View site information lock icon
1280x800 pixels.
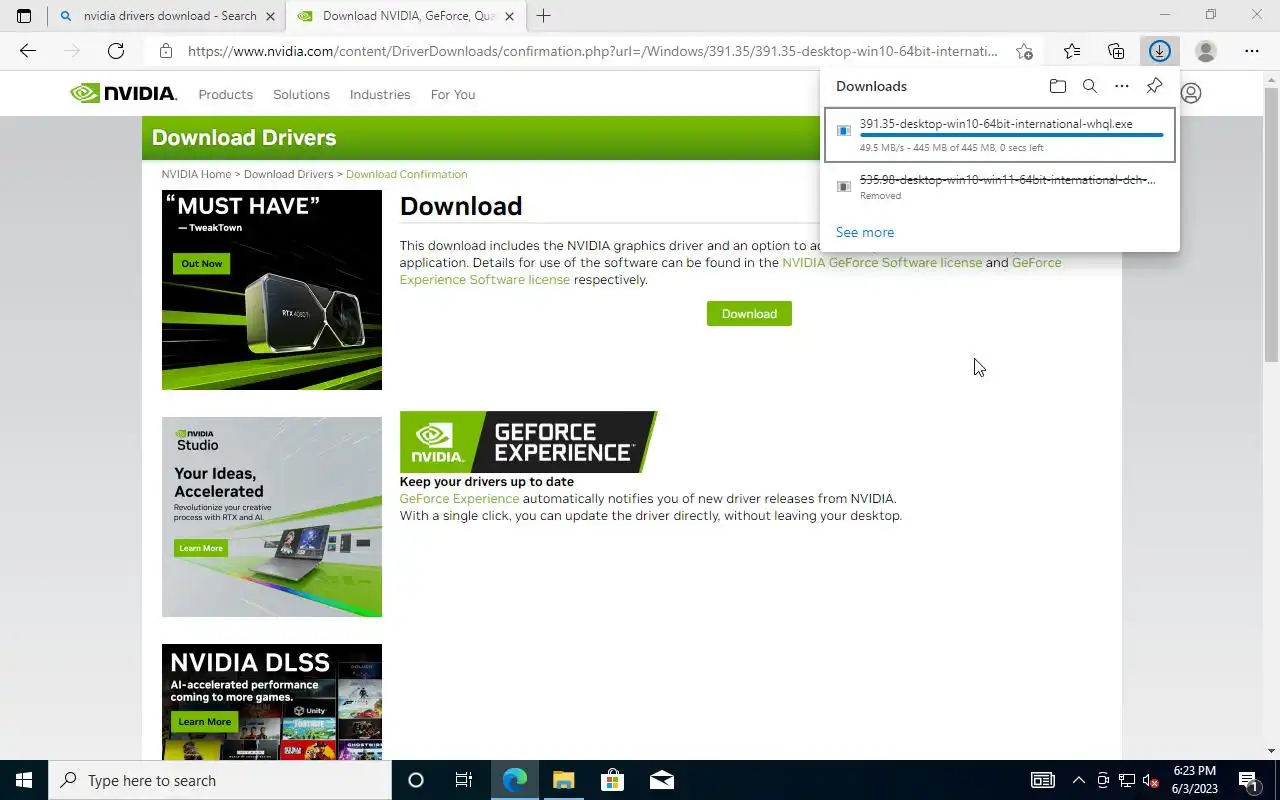pos(166,51)
